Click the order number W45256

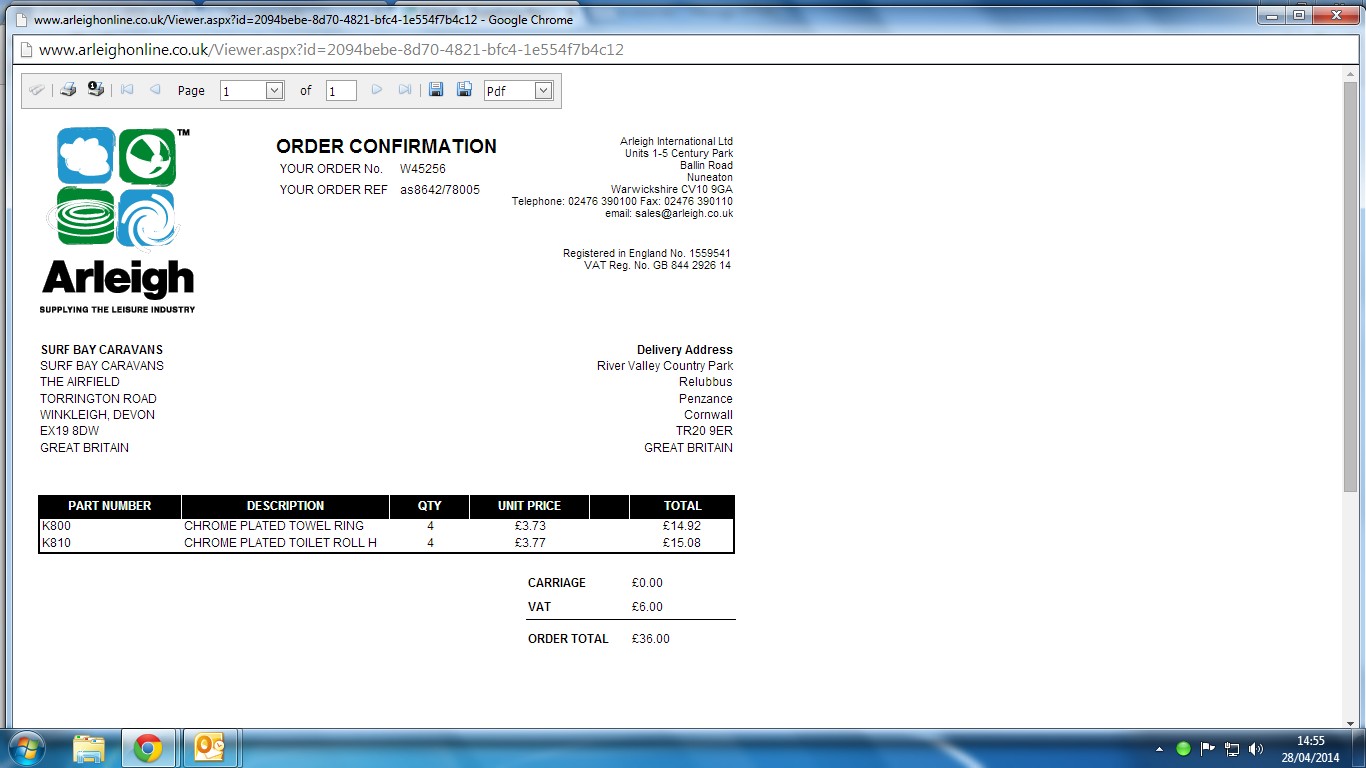tap(423, 169)
